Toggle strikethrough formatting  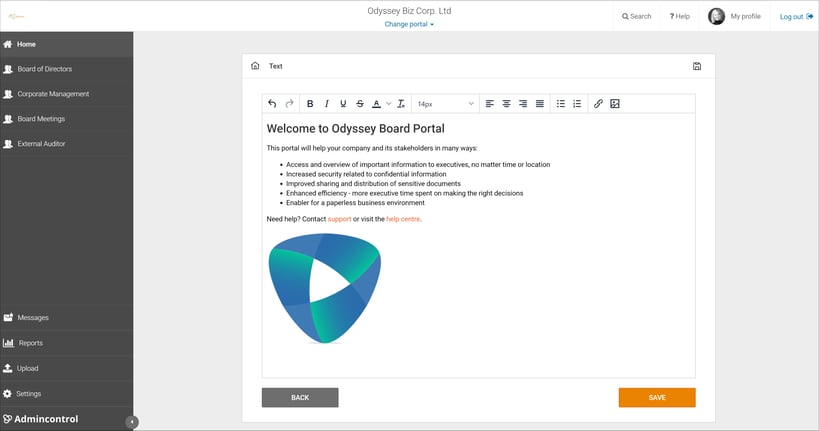pos(360,103)
